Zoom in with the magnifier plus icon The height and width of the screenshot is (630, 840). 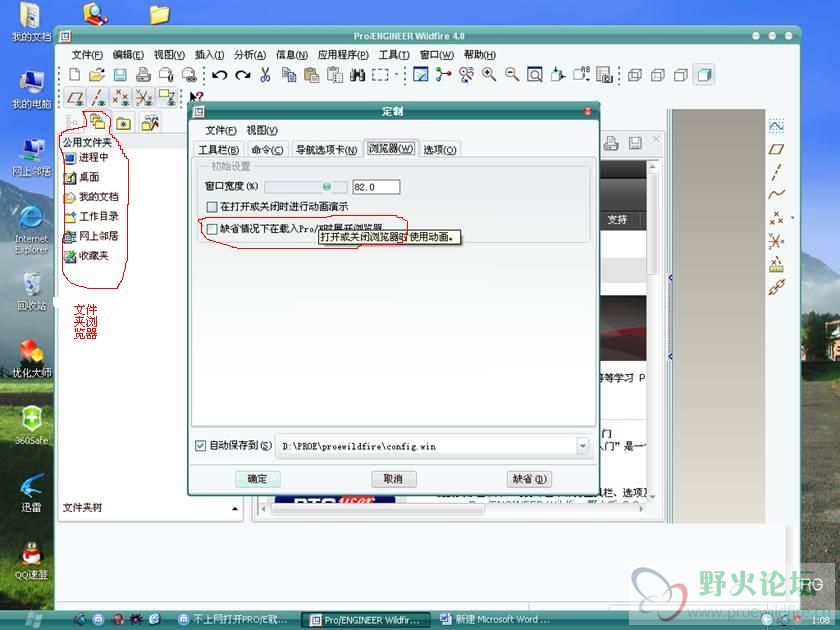click(x=489, y=74)
